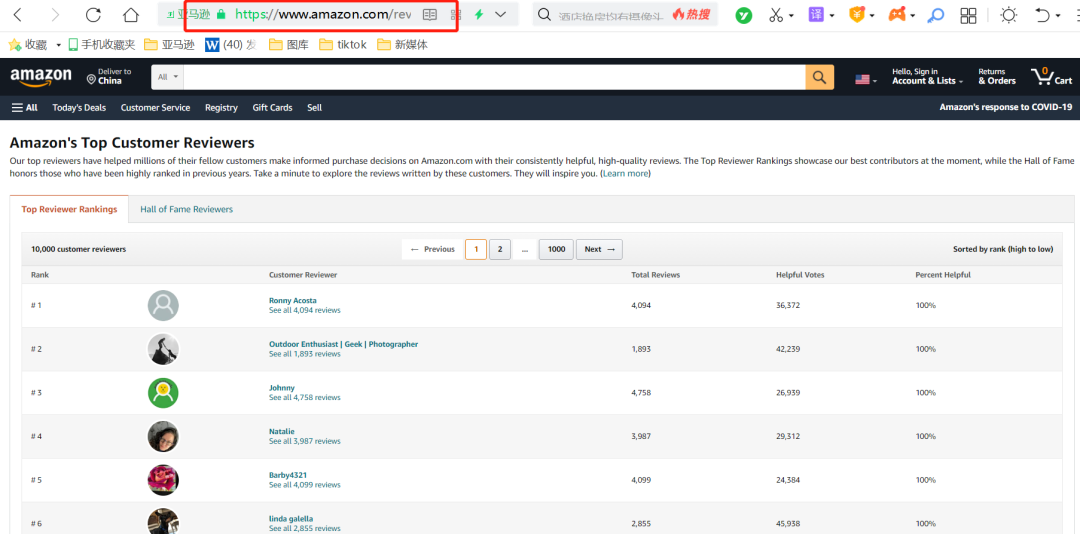Open Barby4321 reviewer link
The image size is (1080, 534).
[x=288, y=475]
